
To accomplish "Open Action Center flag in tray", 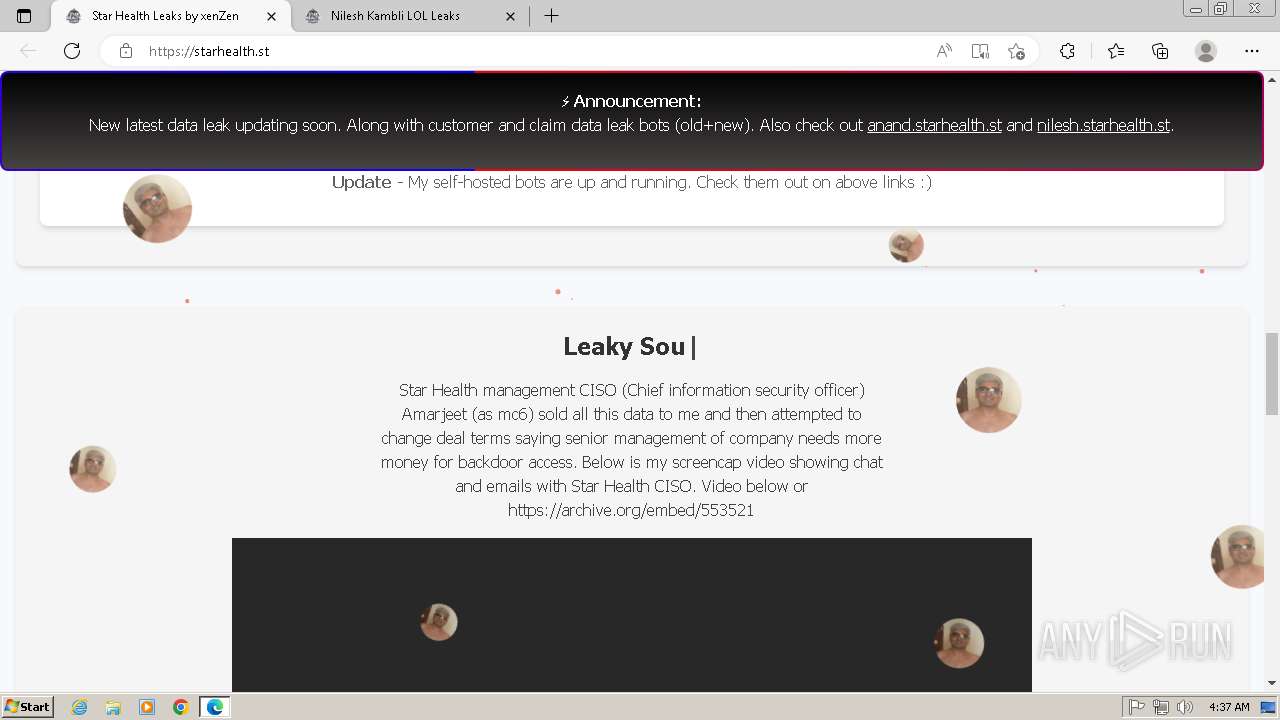I will point(1137,707).
